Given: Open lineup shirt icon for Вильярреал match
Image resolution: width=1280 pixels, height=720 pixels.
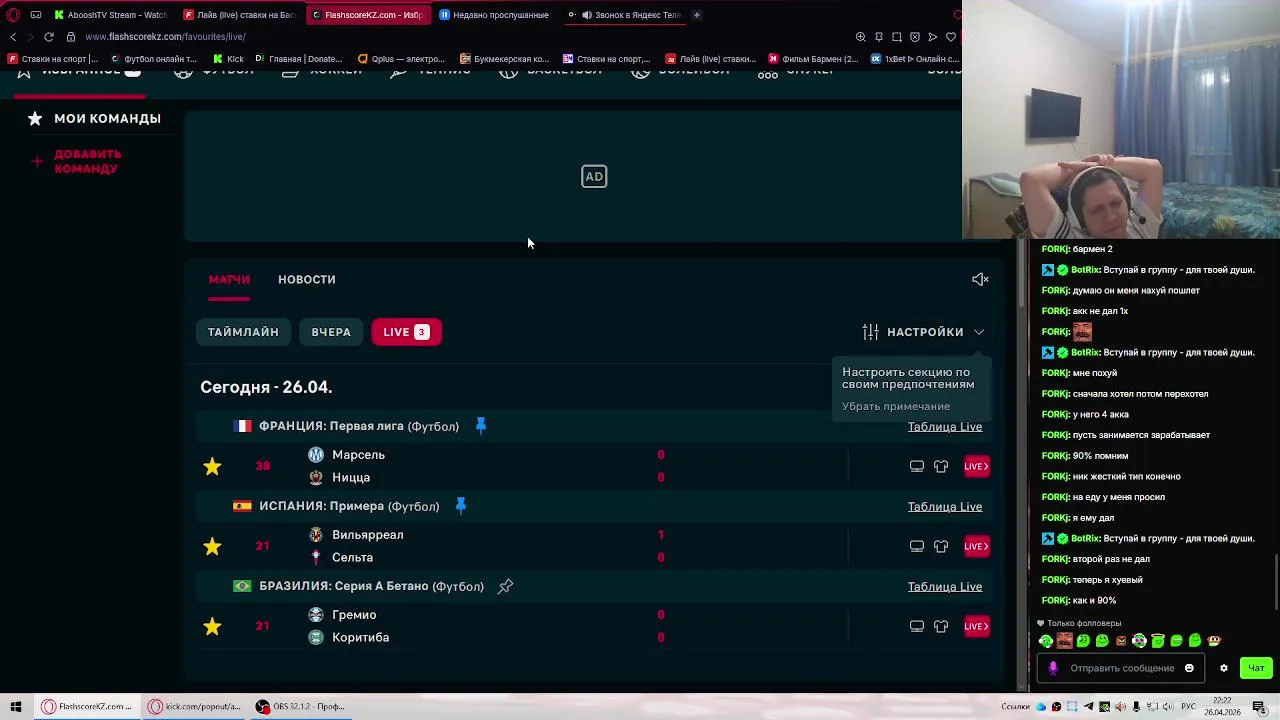Looking at the screenshot, I should pos(941,546).
